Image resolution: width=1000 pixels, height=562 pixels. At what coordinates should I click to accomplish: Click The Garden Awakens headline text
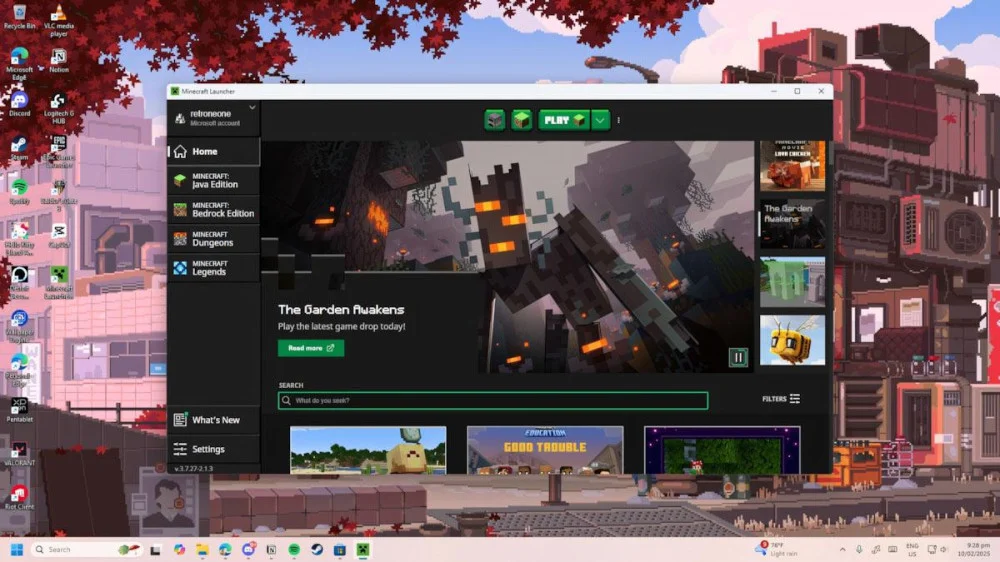[x=341, y=309]
